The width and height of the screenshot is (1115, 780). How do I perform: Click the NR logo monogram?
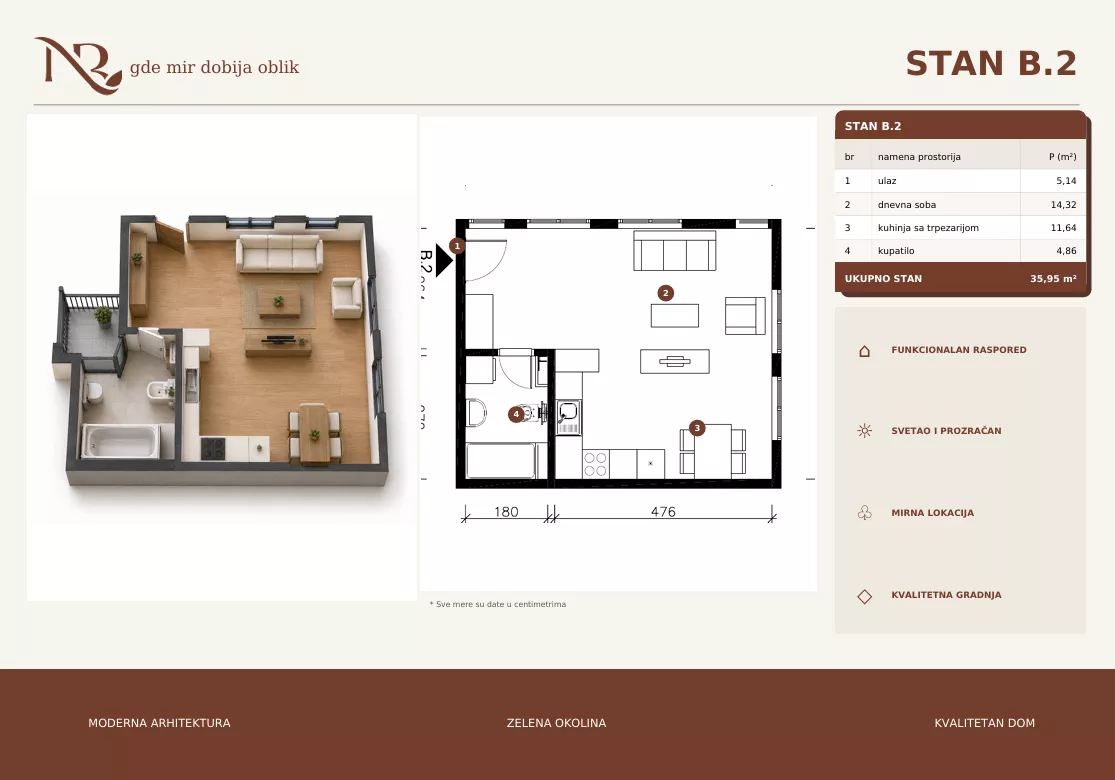click(78, 65)
